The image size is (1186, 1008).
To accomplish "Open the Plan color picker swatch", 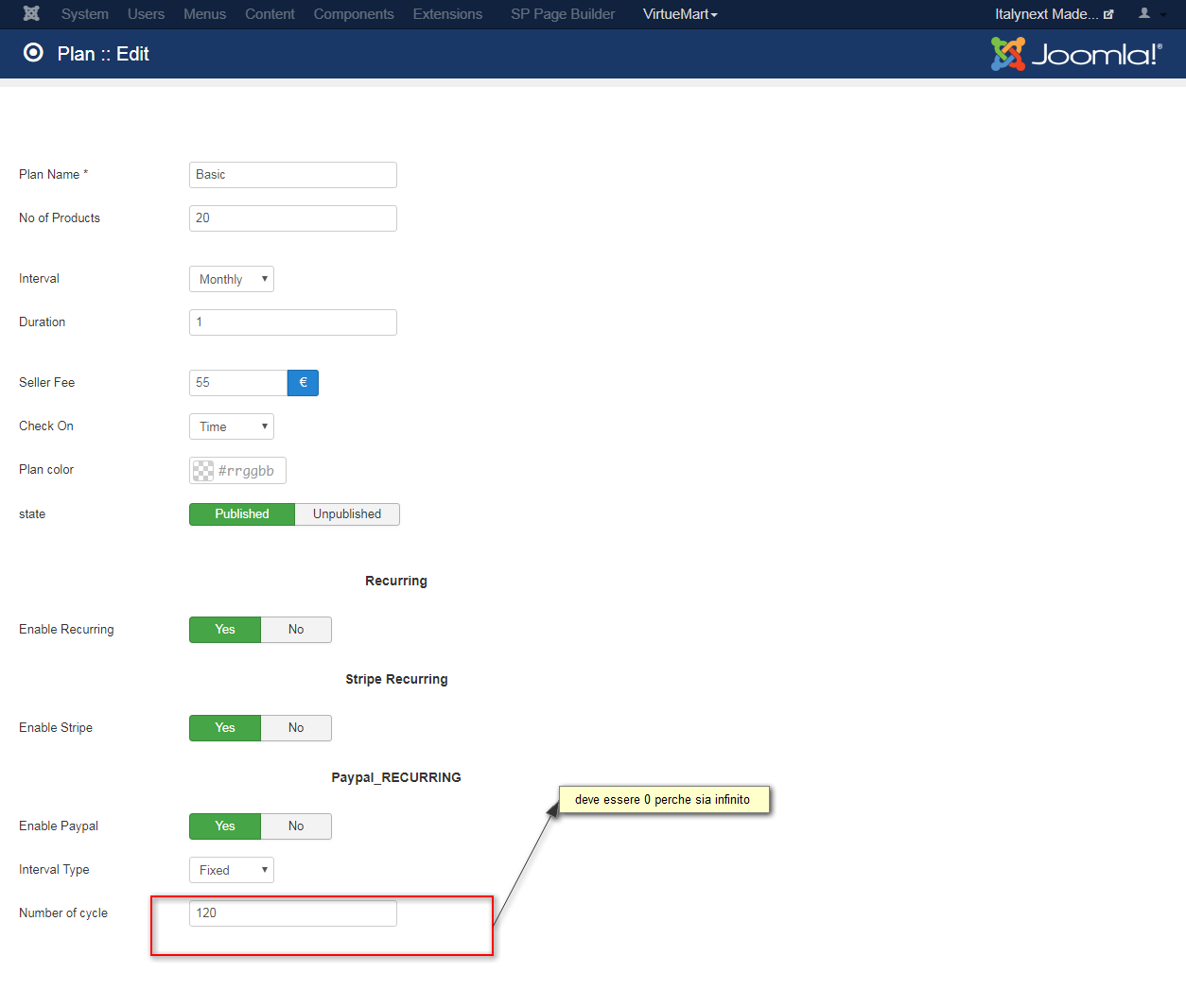I will (203, 471).
